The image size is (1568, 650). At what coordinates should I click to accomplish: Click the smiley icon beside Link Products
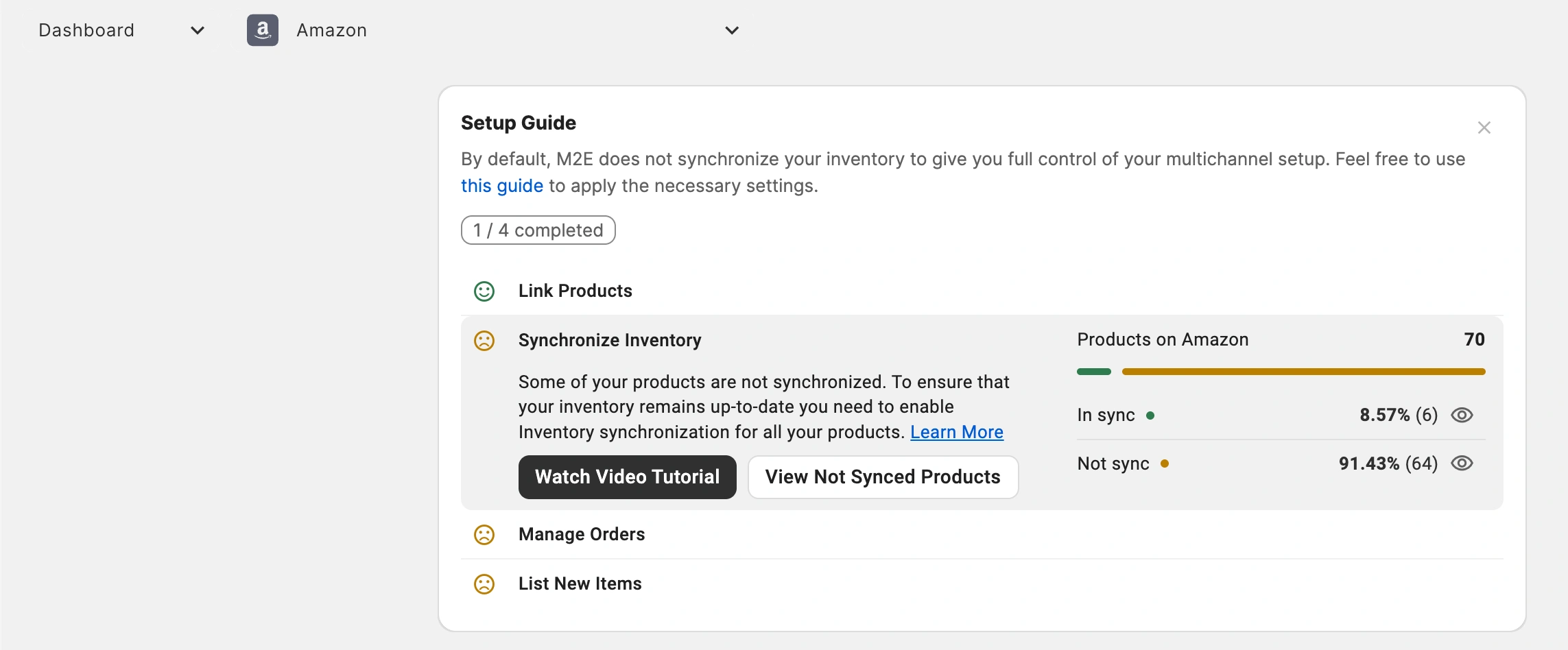[x=484, y=291]
